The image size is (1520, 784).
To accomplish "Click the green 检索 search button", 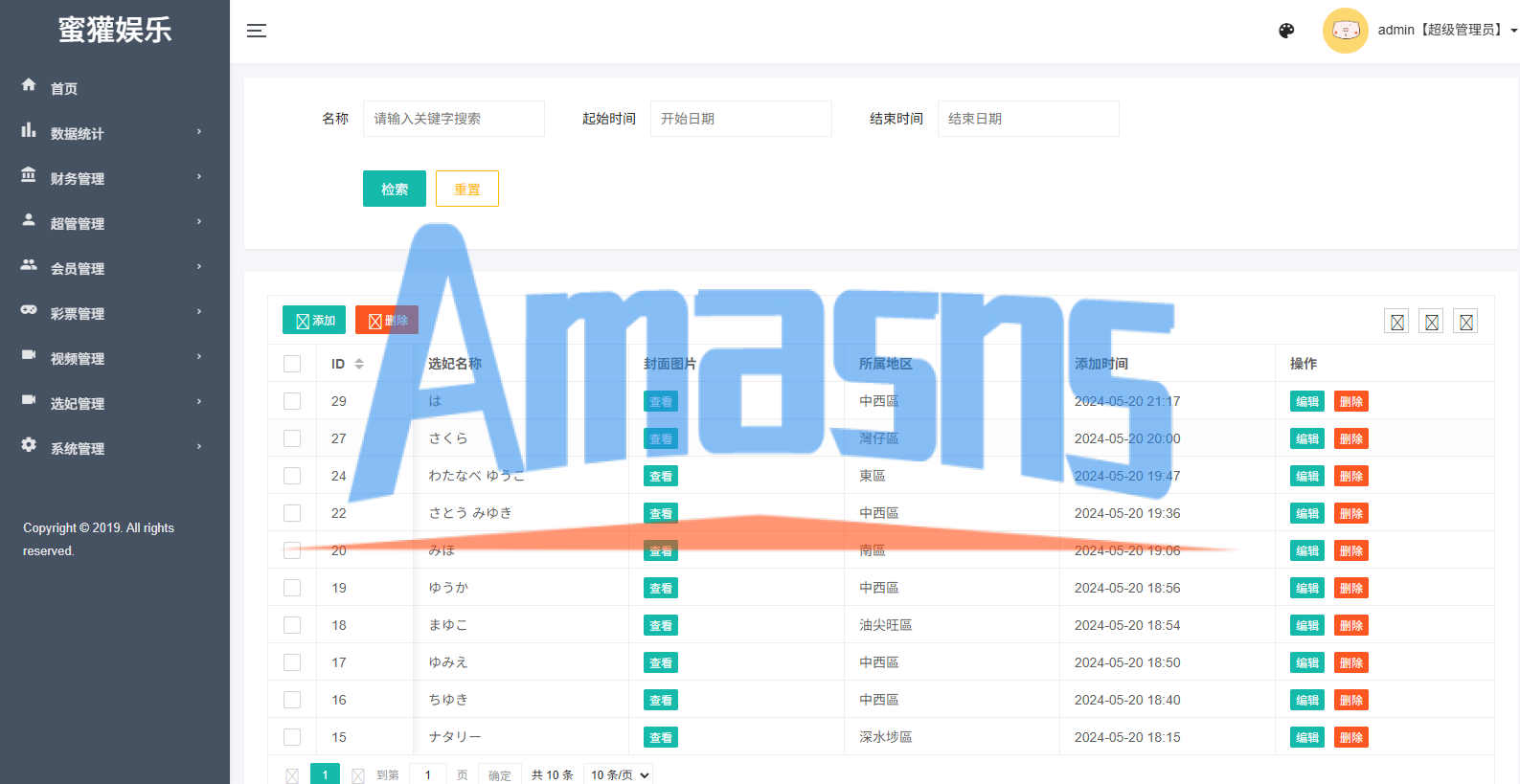I will 395,189.
